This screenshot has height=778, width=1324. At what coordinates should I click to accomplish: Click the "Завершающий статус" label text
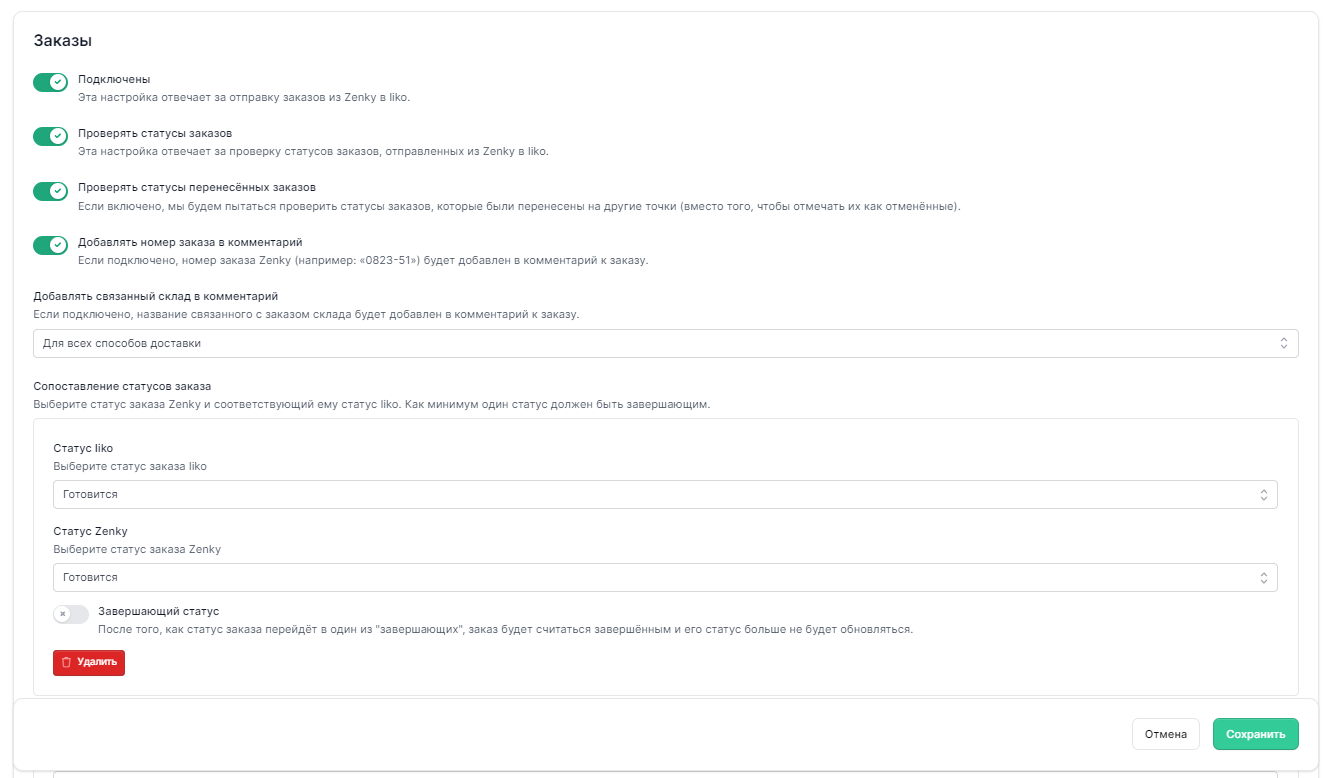(x=158, y=611)
